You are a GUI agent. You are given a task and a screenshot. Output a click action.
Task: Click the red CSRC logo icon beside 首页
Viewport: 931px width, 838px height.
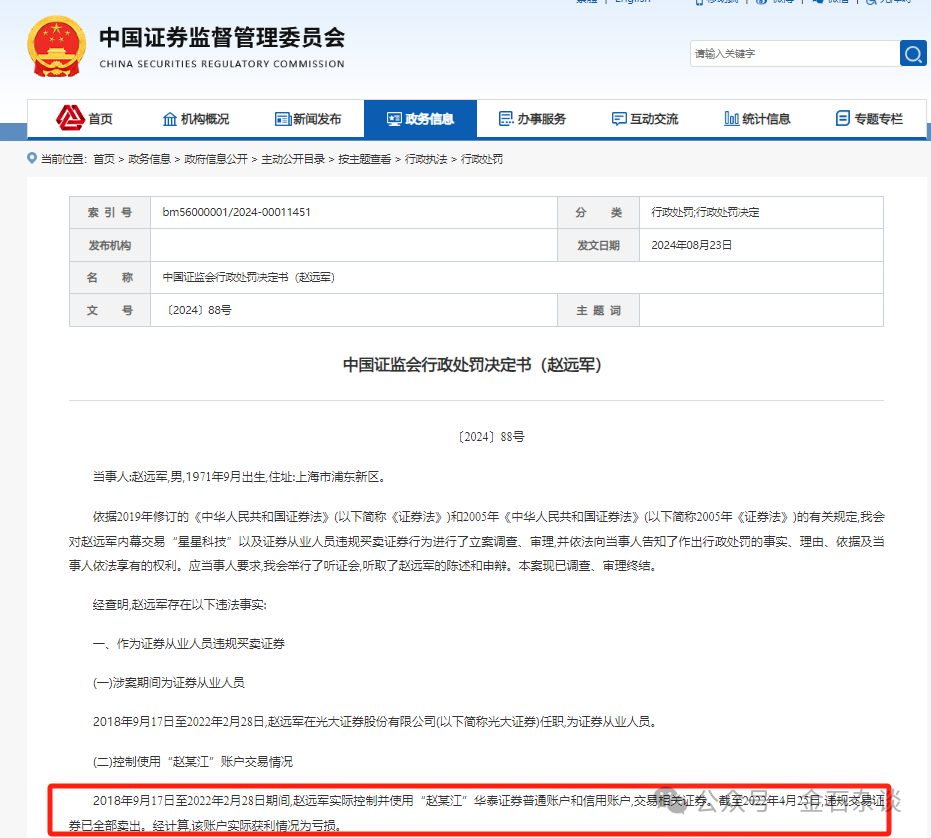[70, 118]
